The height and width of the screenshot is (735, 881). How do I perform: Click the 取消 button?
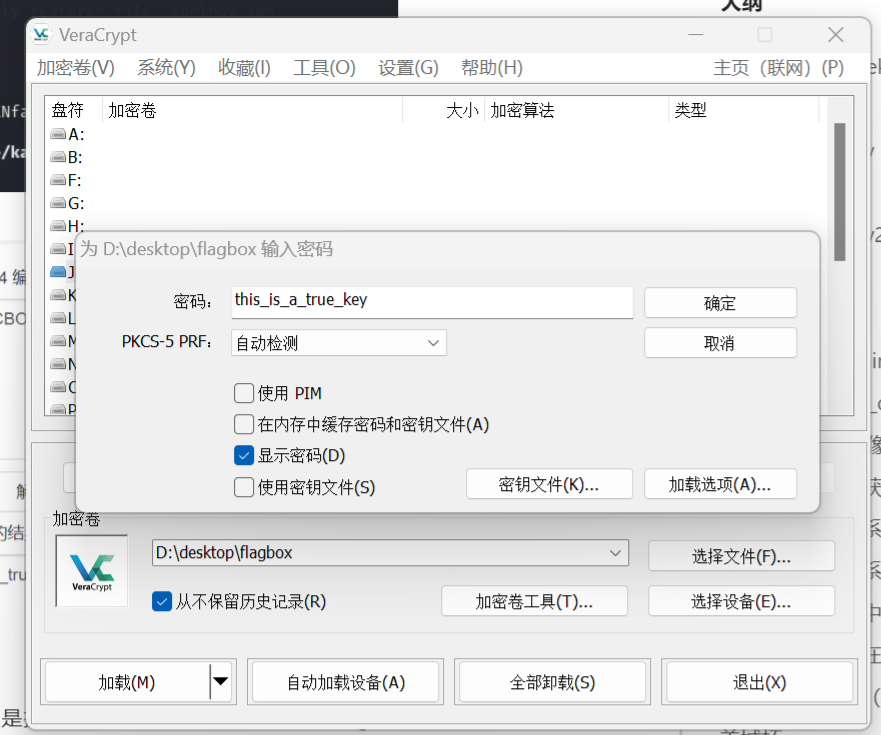coord(720,343)
